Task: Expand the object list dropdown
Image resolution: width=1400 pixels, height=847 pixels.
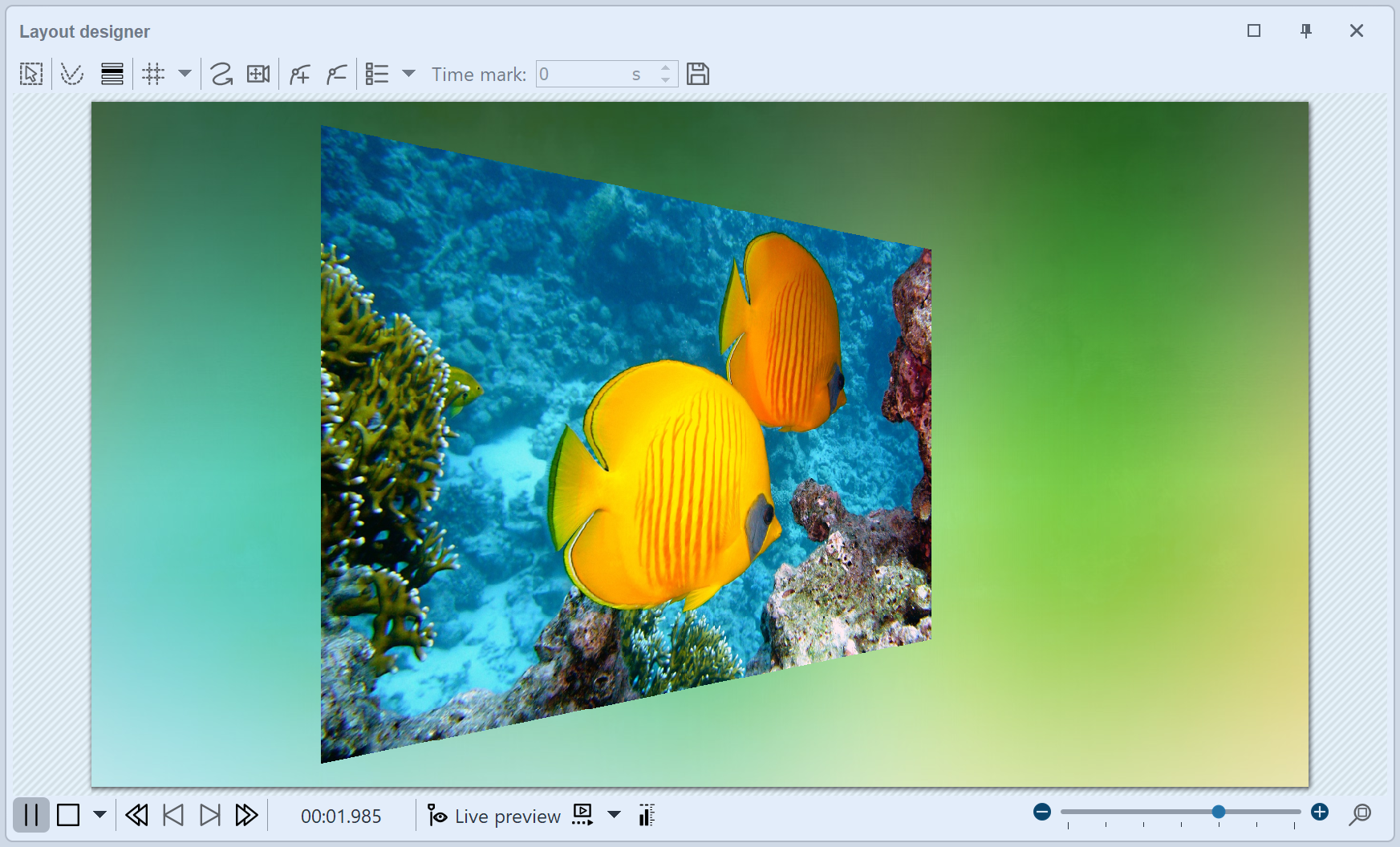Action: [x=410, y=74]
